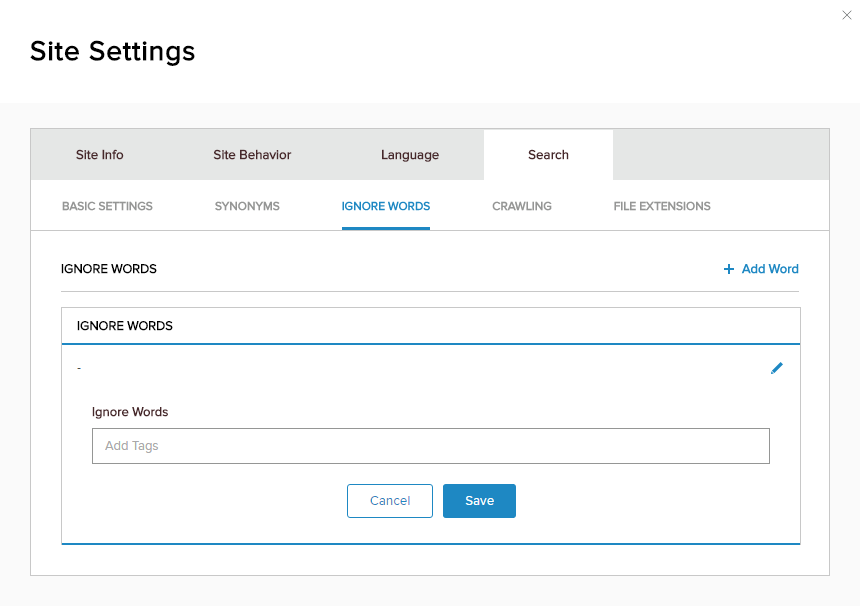Click the Ignore Words table column header
The height and width of the screenshot is (606, 860).
[125, 326]
